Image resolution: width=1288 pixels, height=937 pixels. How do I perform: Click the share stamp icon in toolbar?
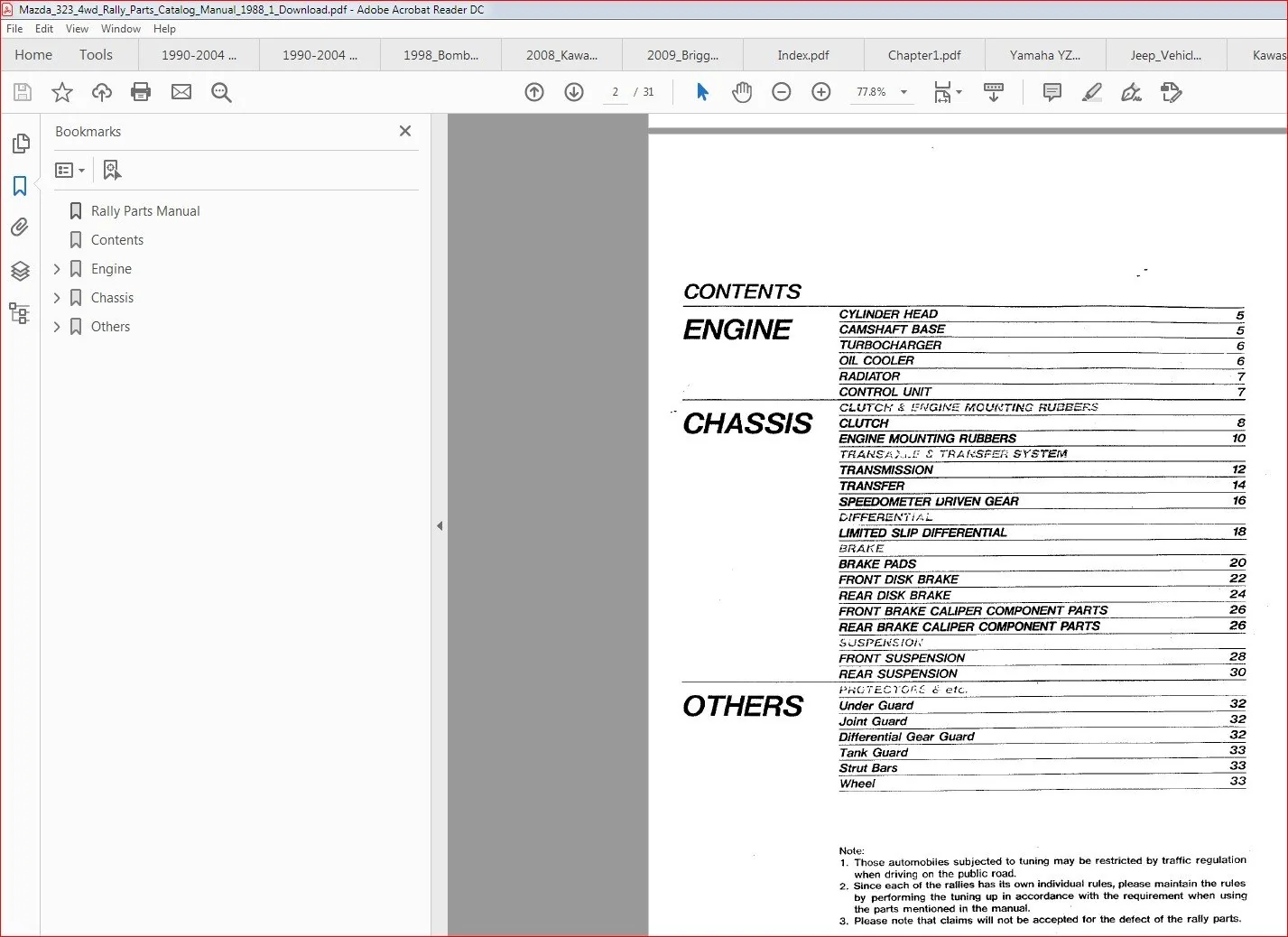point(1172,92)
